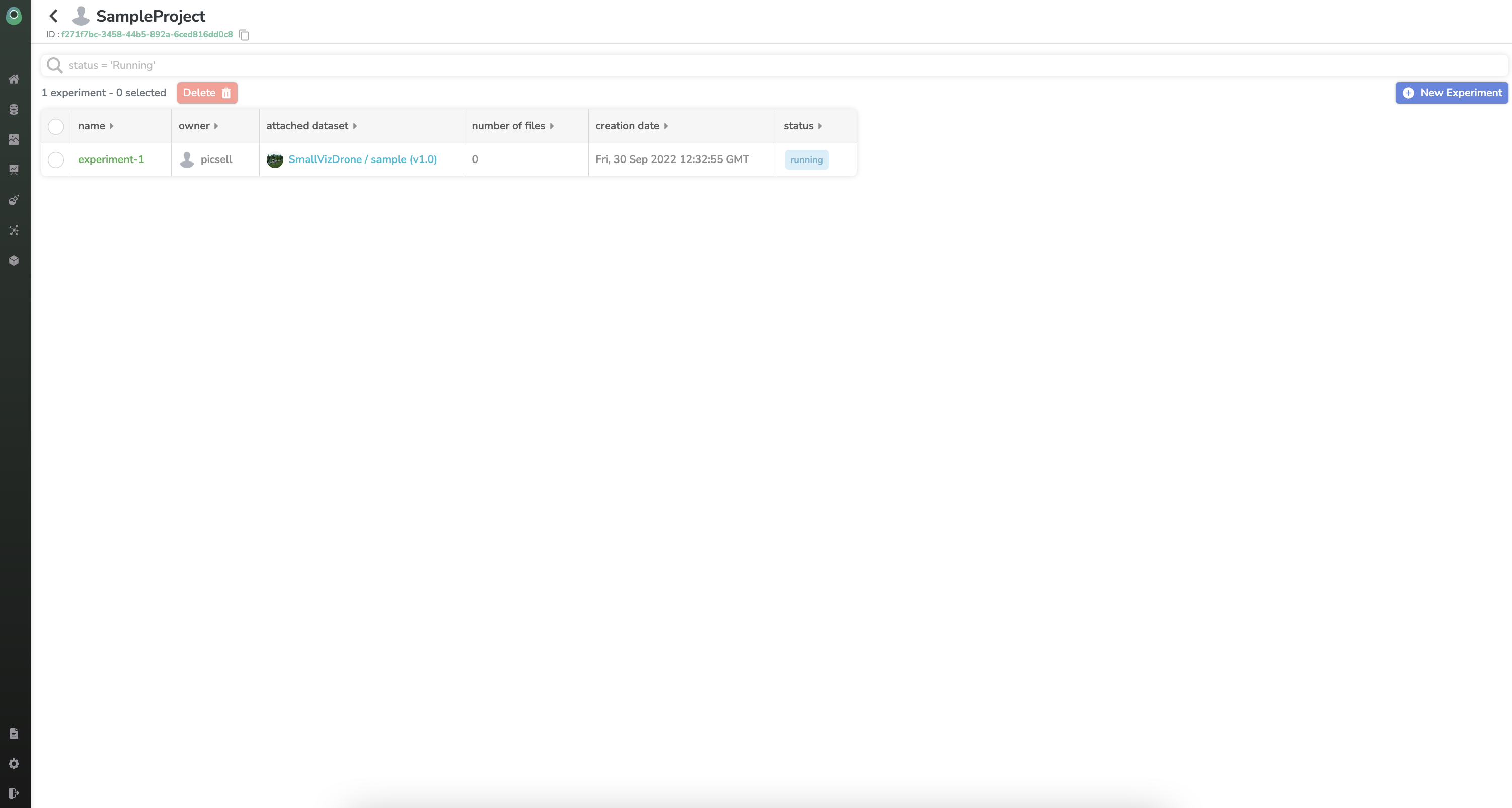Open the database stack sidebar icon
Screen dimensions: 1512x808
tap(14, 110)
